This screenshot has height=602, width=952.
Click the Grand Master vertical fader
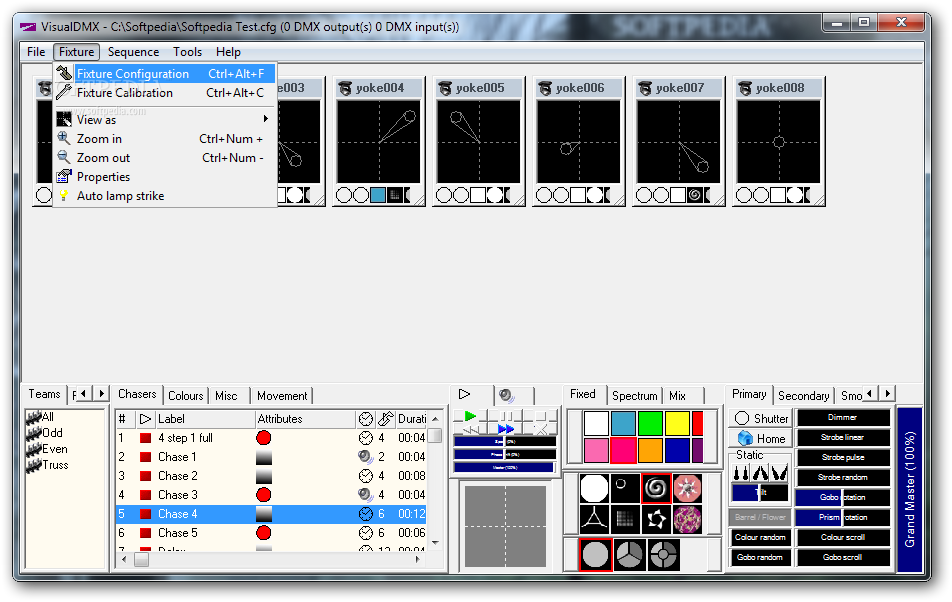(x=910, y=489)
